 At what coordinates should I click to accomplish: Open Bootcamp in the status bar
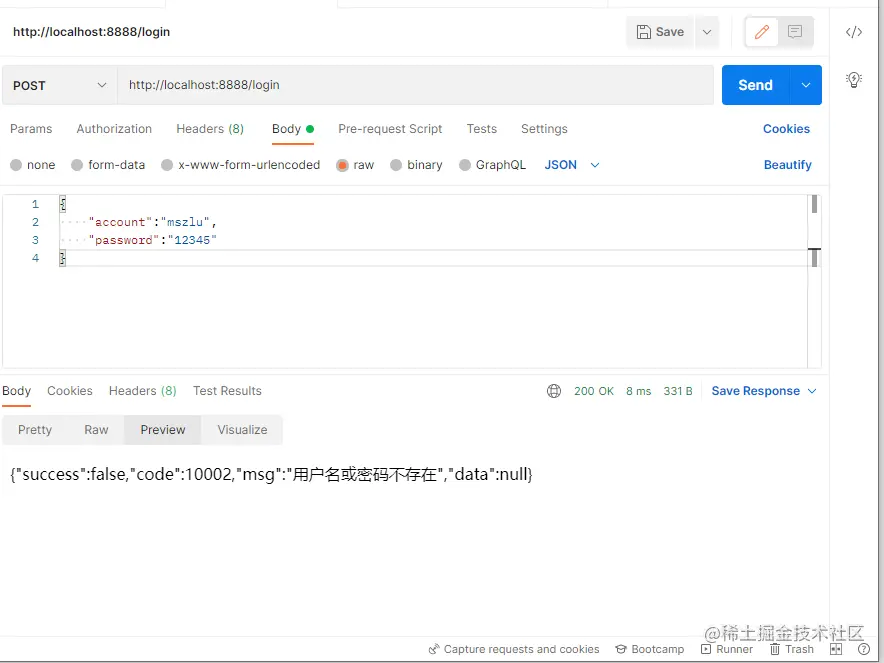pos(649,649)
